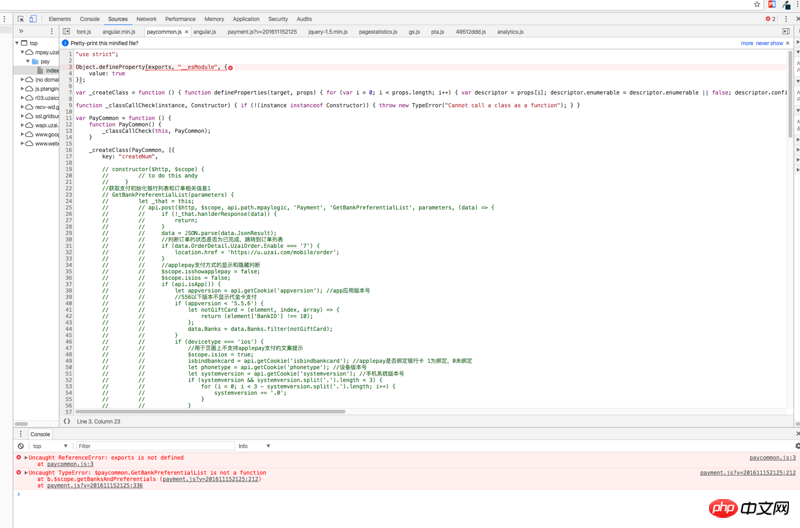Expand the Uncaught TypeError message
The image size is (800, 528).
[26, 472]
